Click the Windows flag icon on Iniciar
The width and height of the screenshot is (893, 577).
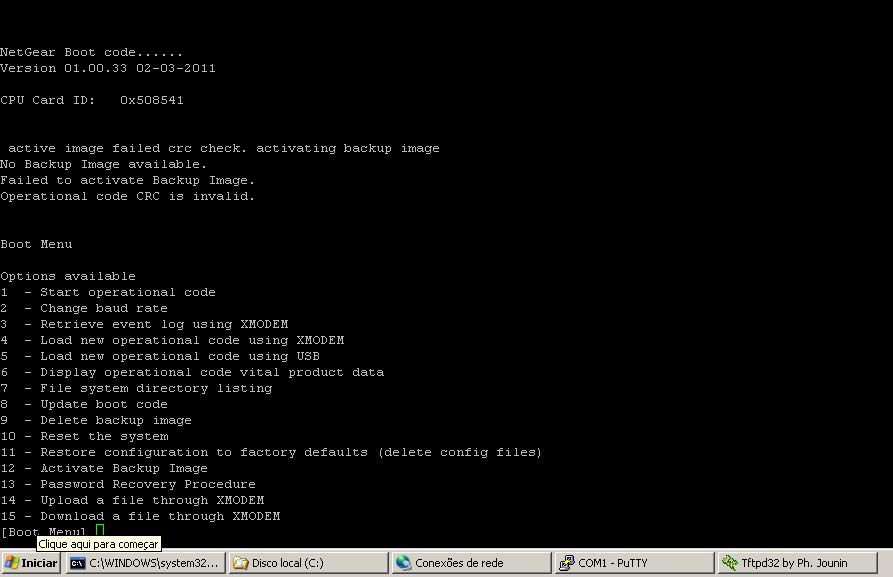(x=11, y=563)
